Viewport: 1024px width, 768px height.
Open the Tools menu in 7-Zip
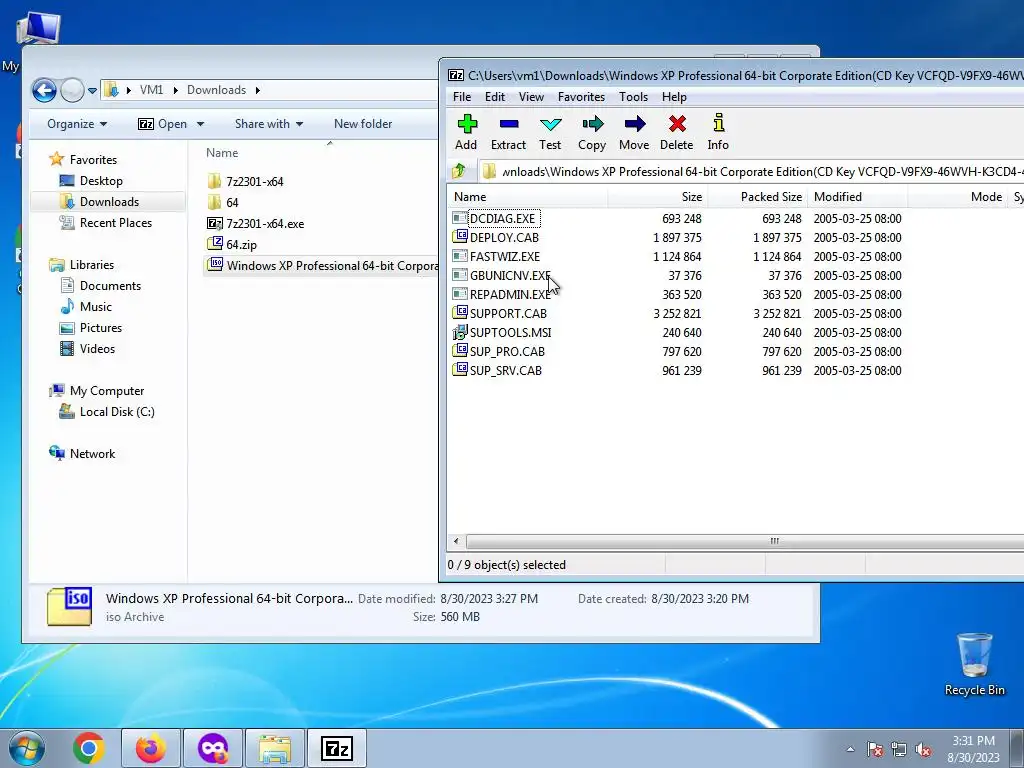633,97
